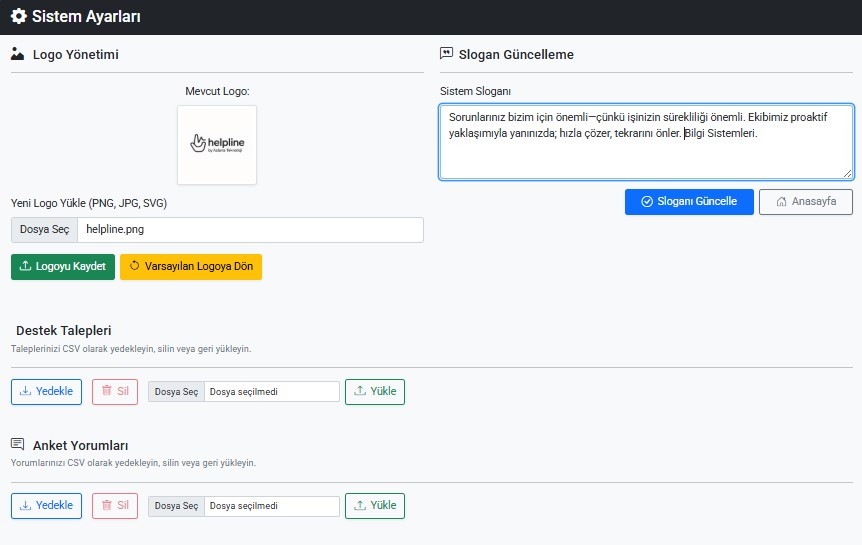This screenshot has width=862, height=545.
Task: Choose a new logo file via Dosya Seç
Action: coord(44,230)
